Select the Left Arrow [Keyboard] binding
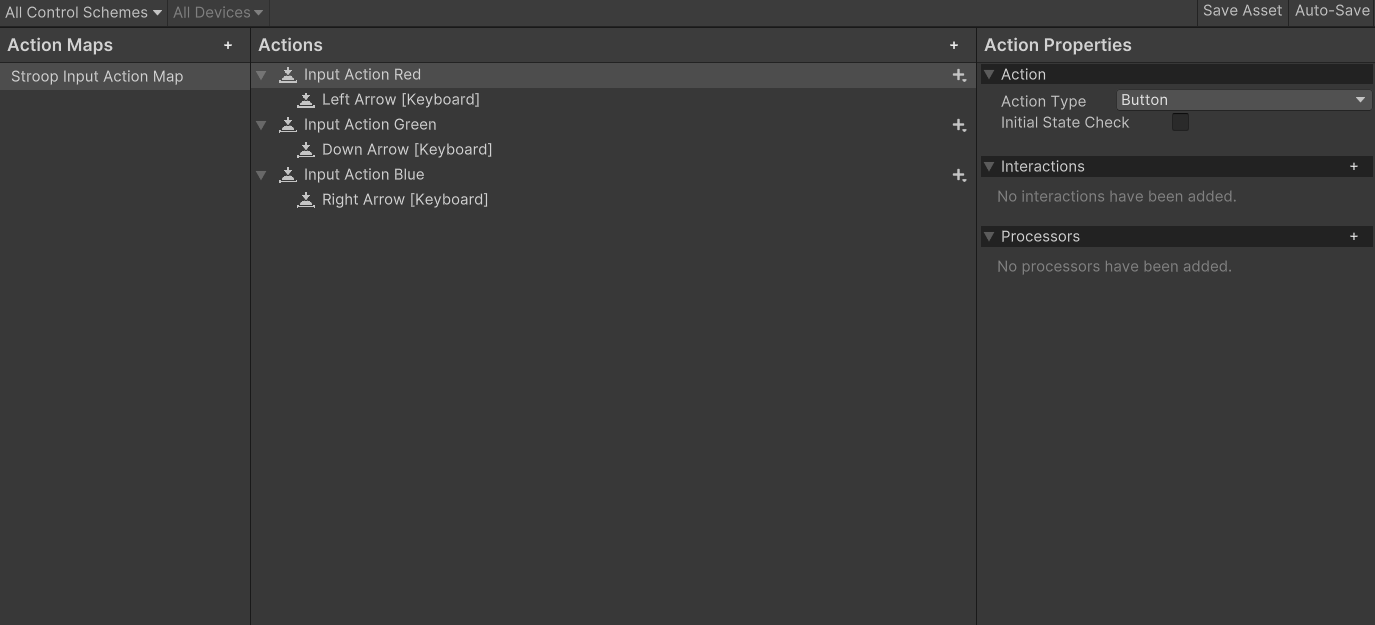 613,100
